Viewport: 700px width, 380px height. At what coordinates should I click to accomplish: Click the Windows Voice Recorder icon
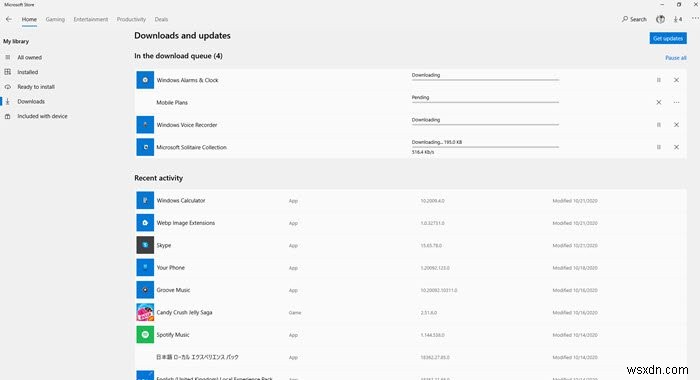tap(145, 125)
